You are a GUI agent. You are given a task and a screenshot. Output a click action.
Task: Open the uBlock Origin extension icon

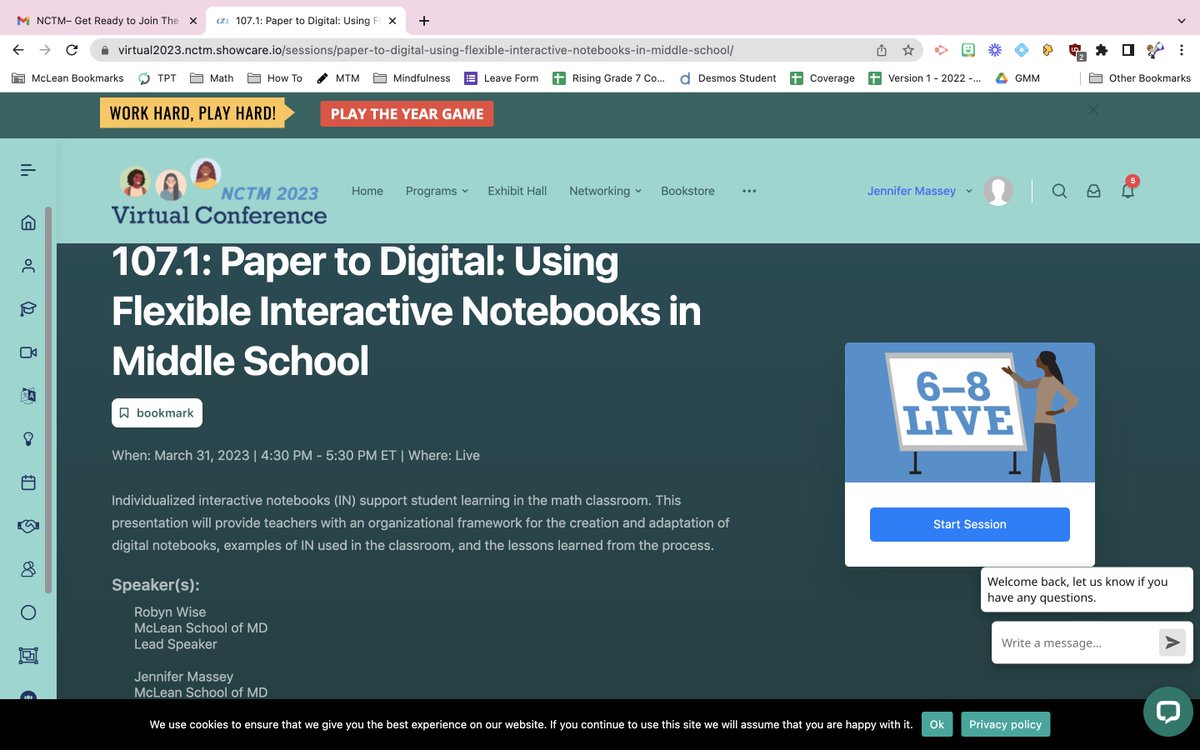pos(1075,50)
